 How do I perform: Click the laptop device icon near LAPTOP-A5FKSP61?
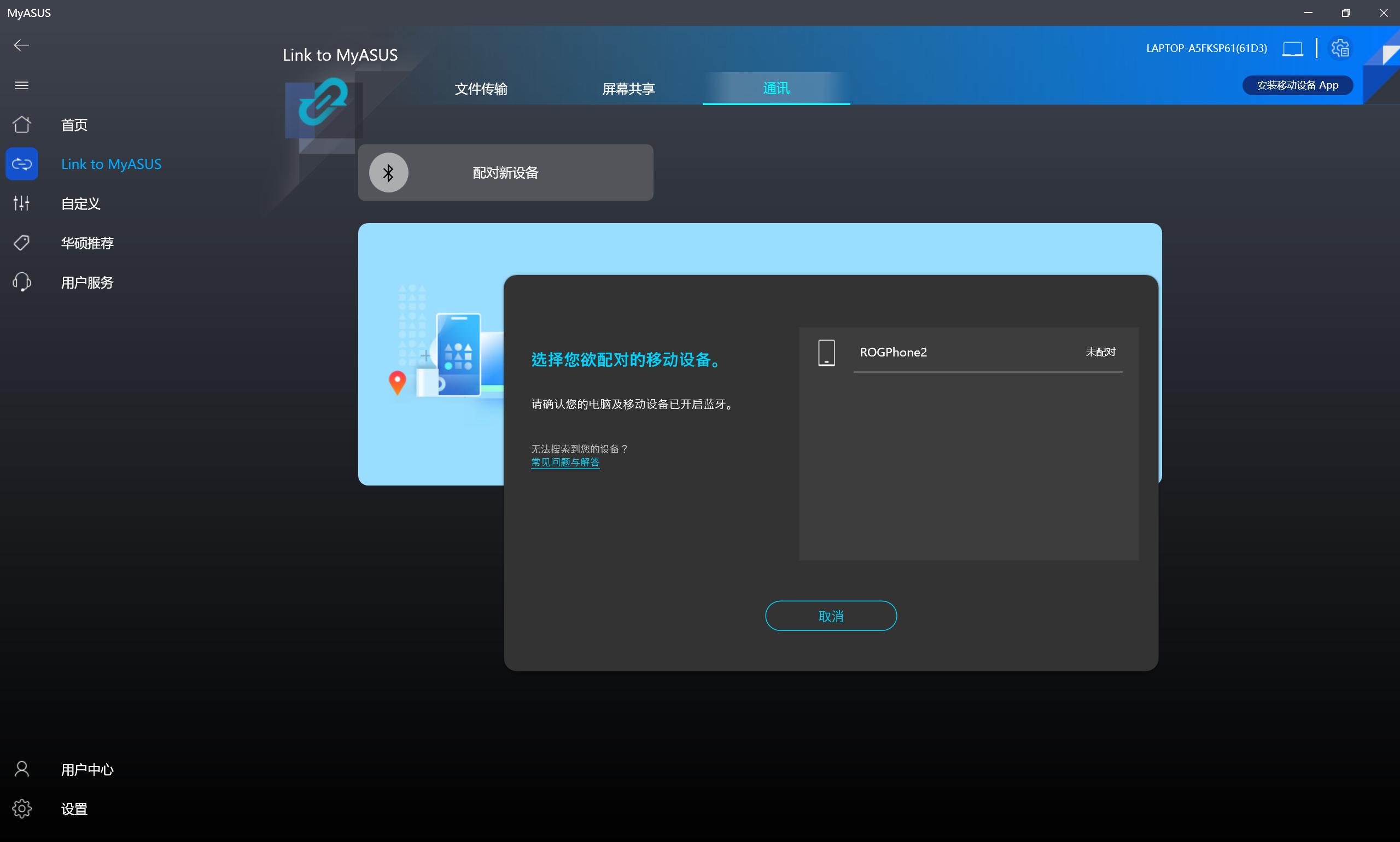(1292, 49)
